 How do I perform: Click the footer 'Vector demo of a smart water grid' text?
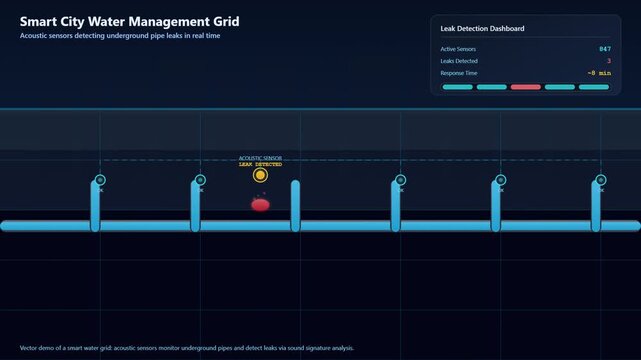[187, 348]
